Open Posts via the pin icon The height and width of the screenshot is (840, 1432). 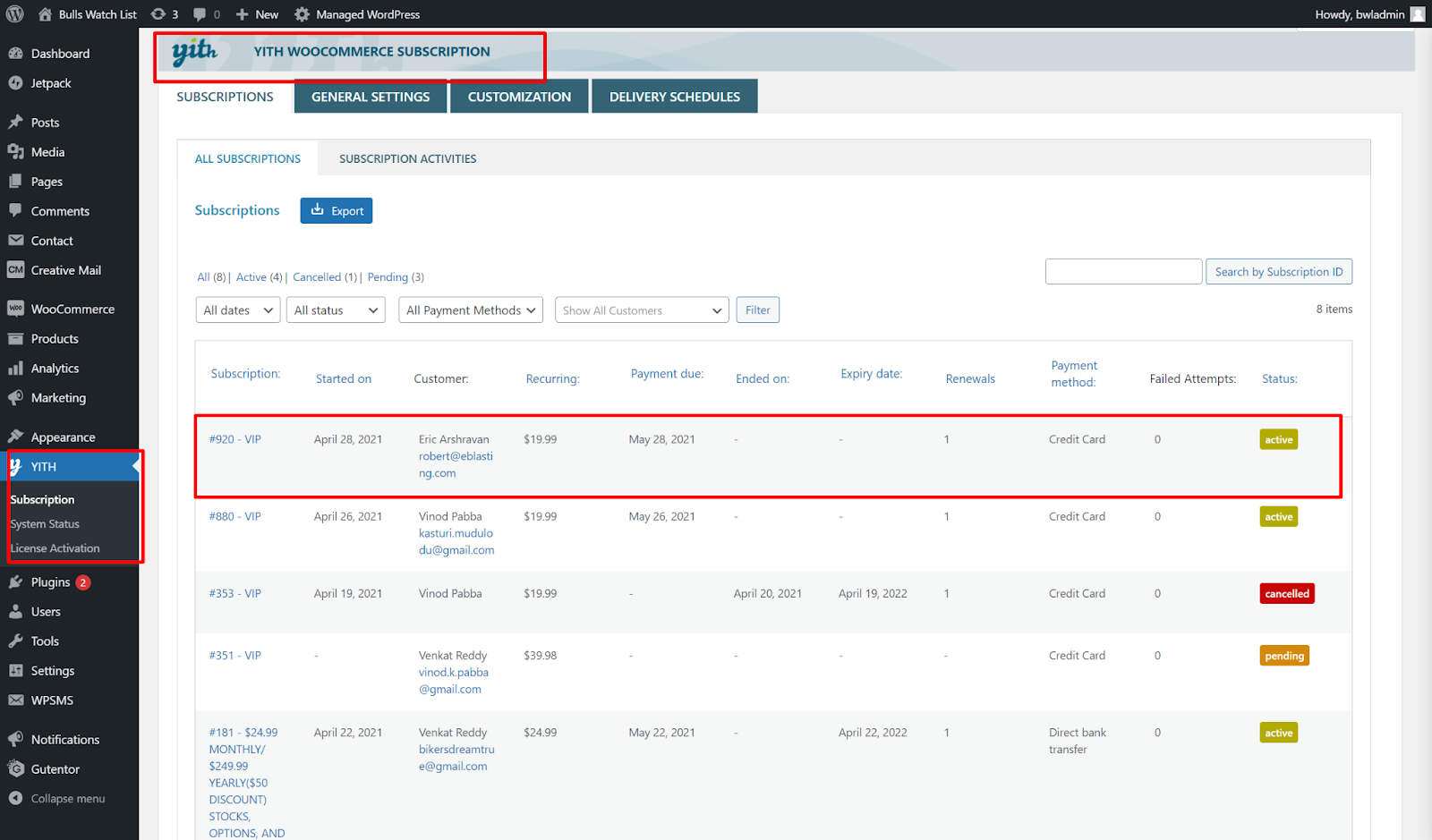click(x=15, y=123)
